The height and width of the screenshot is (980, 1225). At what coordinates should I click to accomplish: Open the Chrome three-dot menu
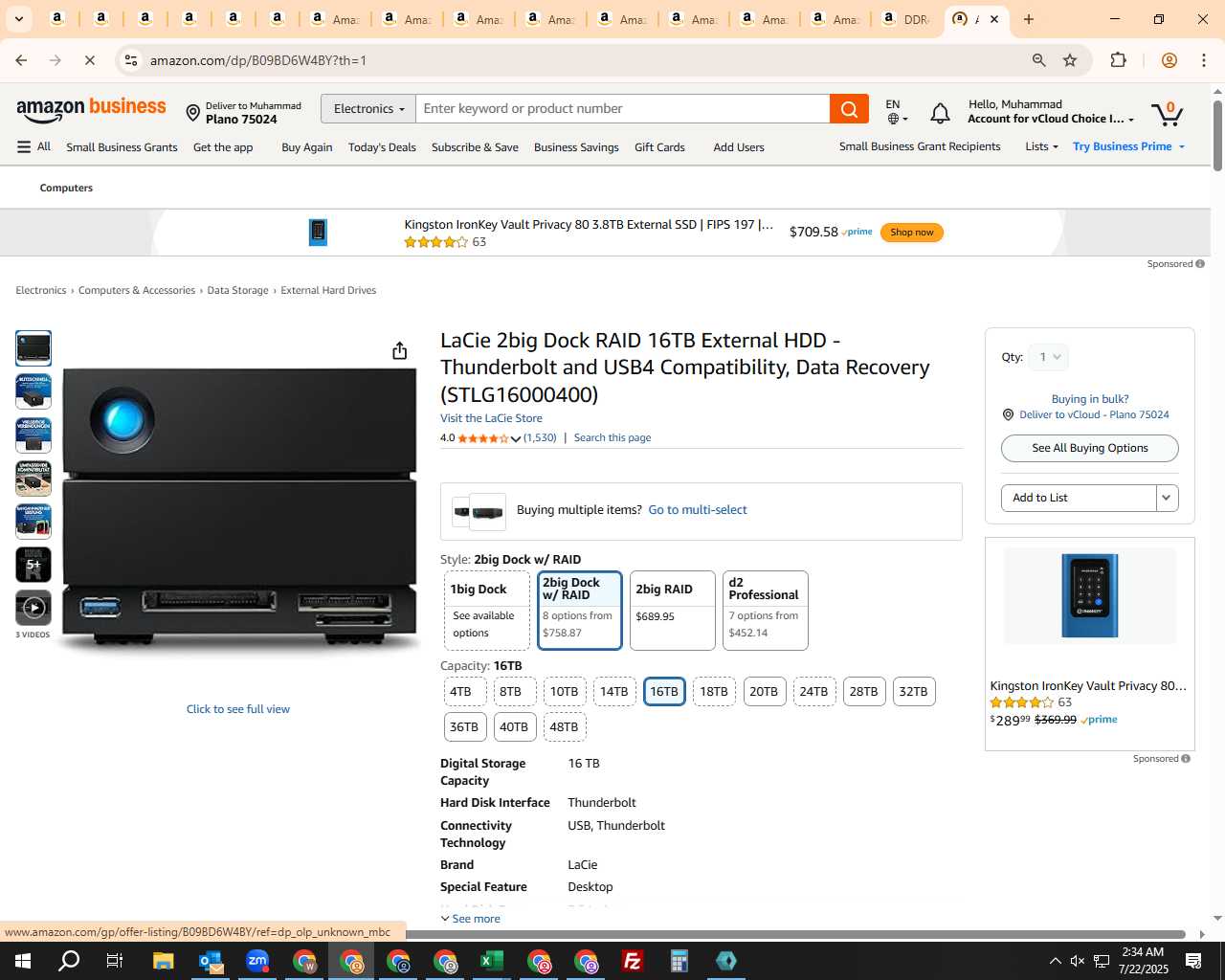point(1204,60)
